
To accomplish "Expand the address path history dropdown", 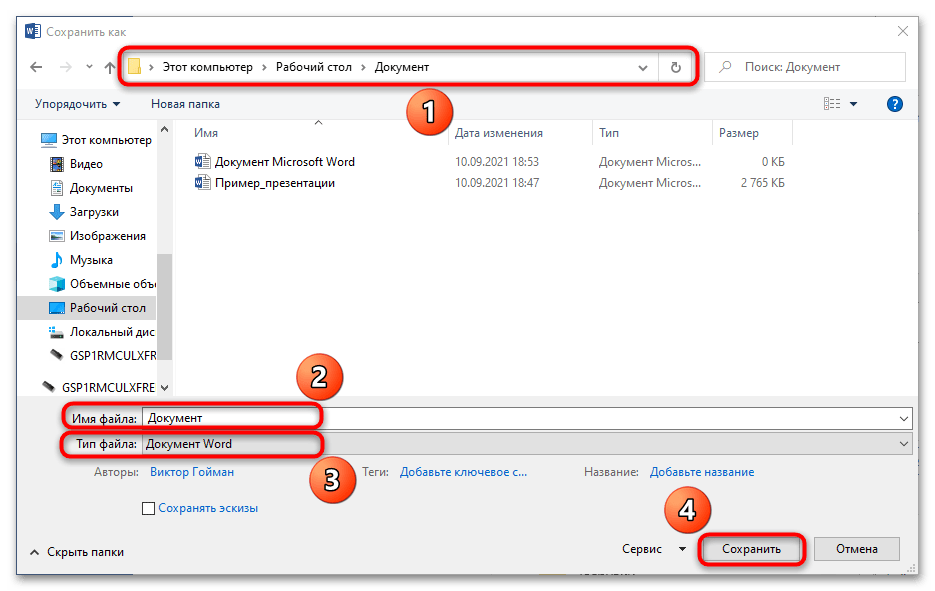I will click(x=643, y=67).
